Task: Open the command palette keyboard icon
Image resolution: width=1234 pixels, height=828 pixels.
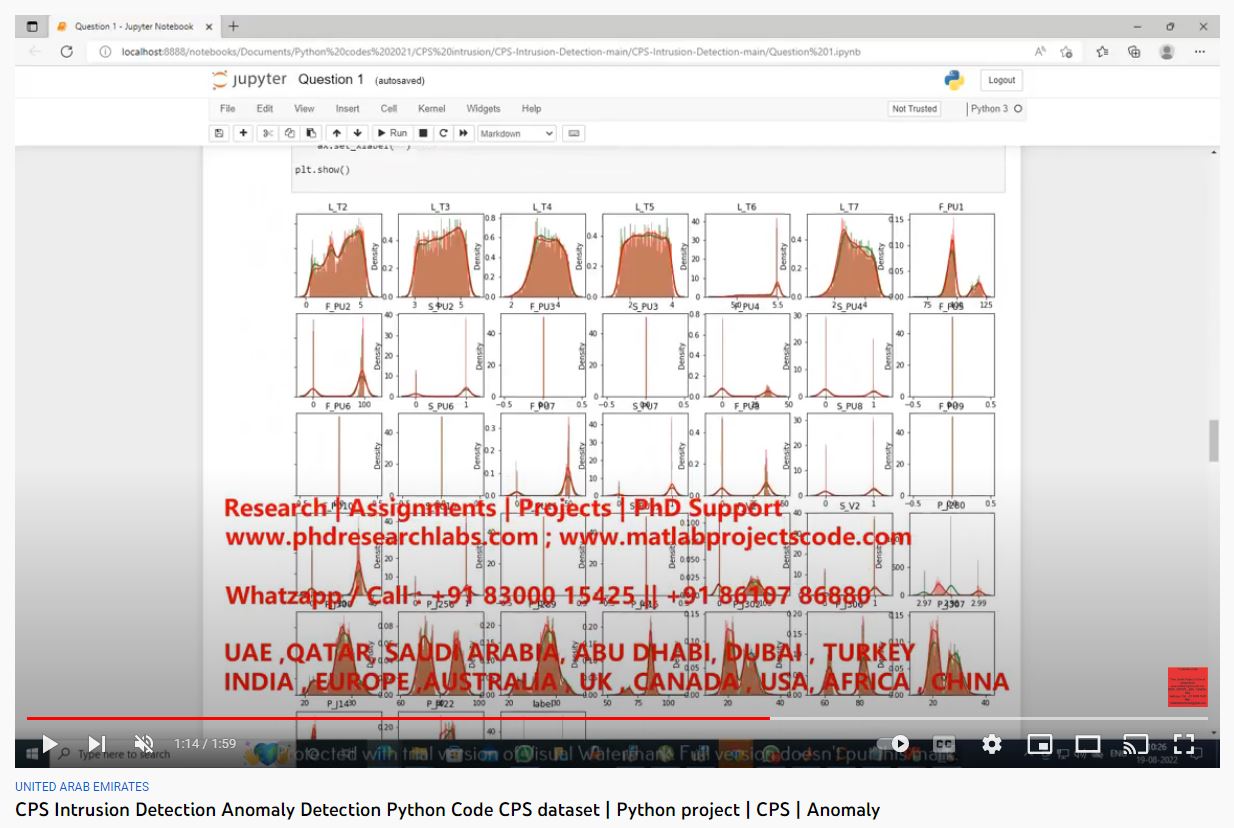Action: pyautogui.click(x=574, y=133)
